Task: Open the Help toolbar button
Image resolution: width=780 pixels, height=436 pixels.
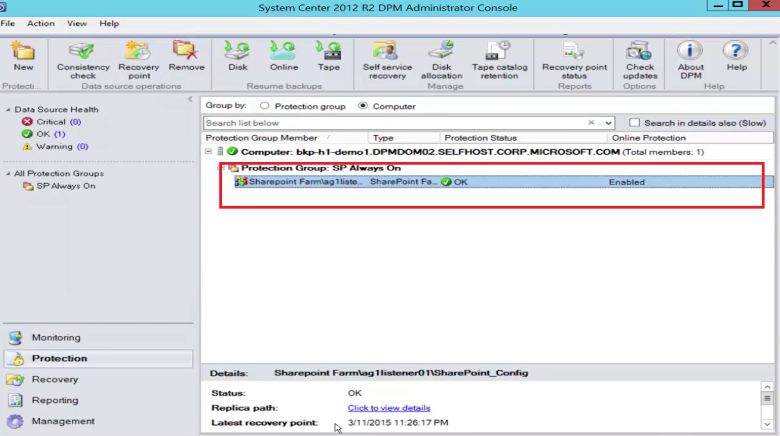Action: [736, 57]
